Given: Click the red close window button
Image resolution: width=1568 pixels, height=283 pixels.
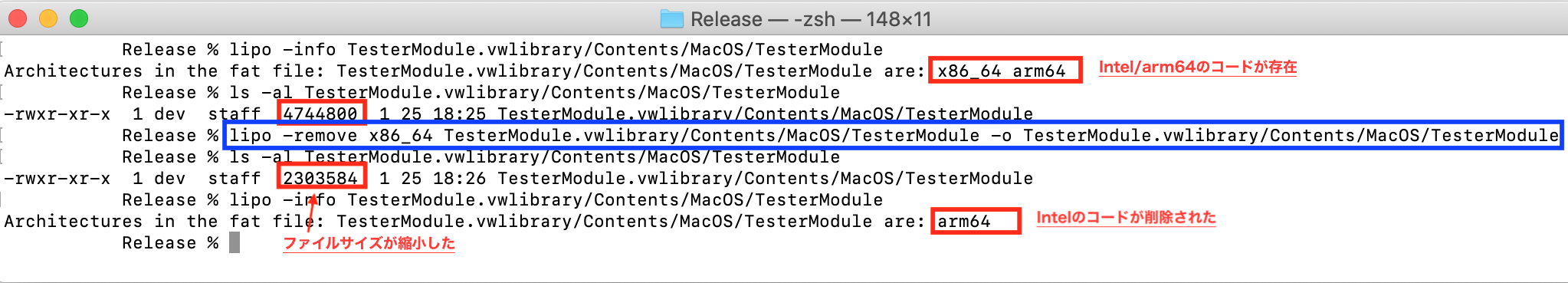Looking at the screenshot, I should [18, 18].
